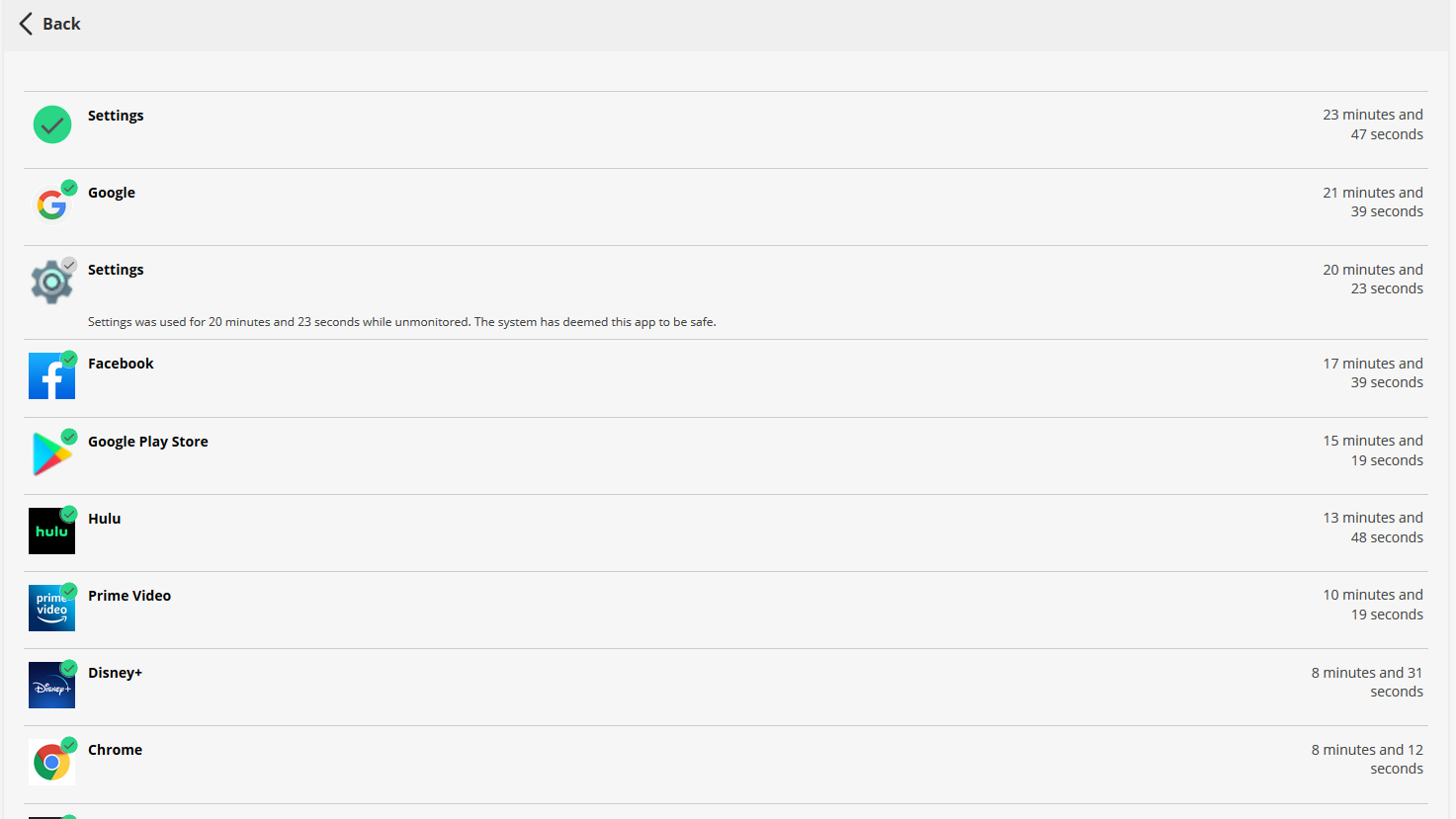Click the Facebook app icon
This screenshot has width=1456, height=819.
point(51,375)
